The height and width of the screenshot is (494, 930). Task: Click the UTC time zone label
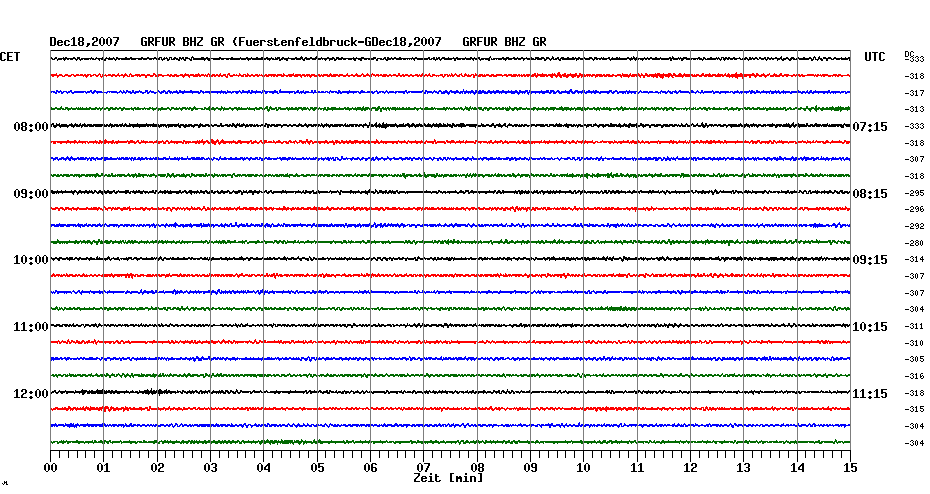(x=874, y=57)
